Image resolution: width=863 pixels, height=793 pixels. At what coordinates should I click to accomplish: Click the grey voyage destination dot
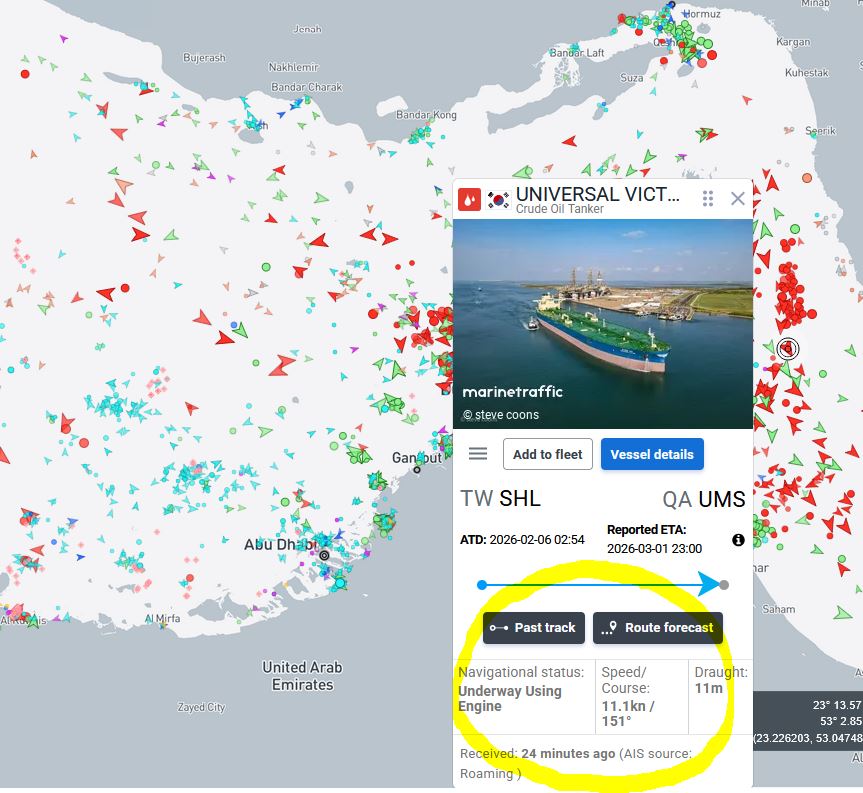(x=724, y=585)
